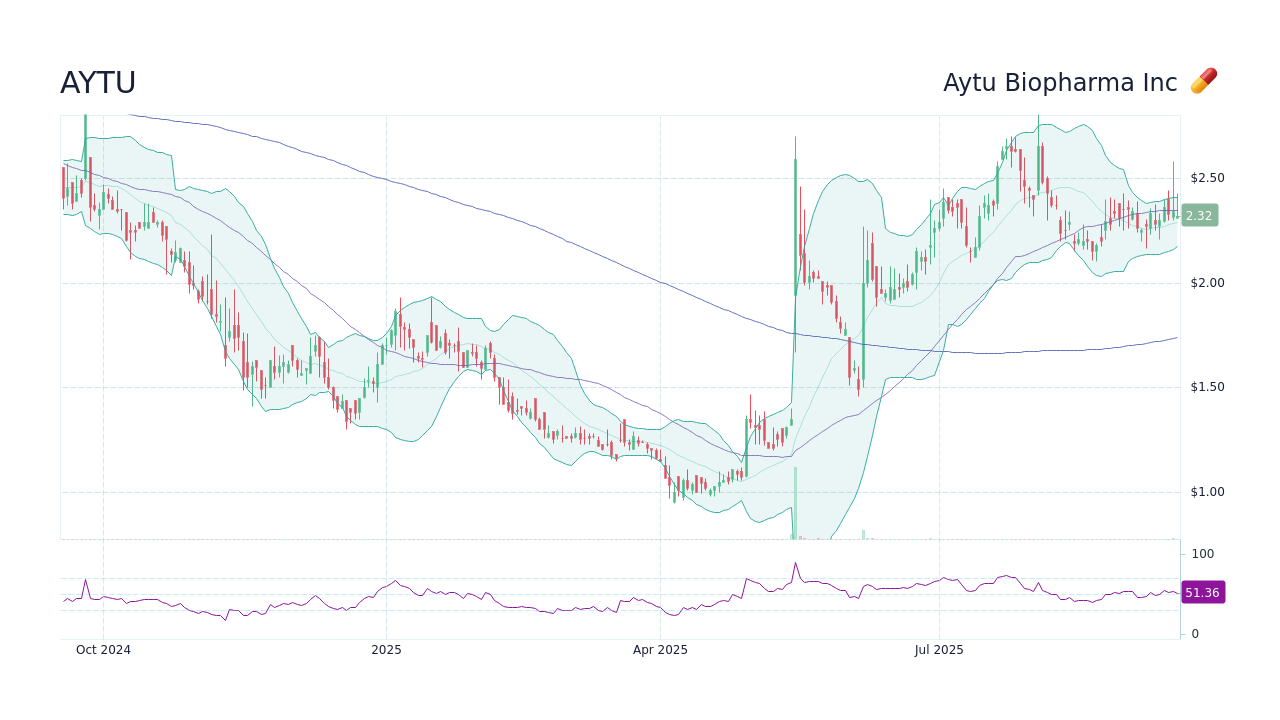The height and width of the screenshot is (720, 1280).
Task: Click the lowest candlestick near one dollar
Action: [673, 495]
